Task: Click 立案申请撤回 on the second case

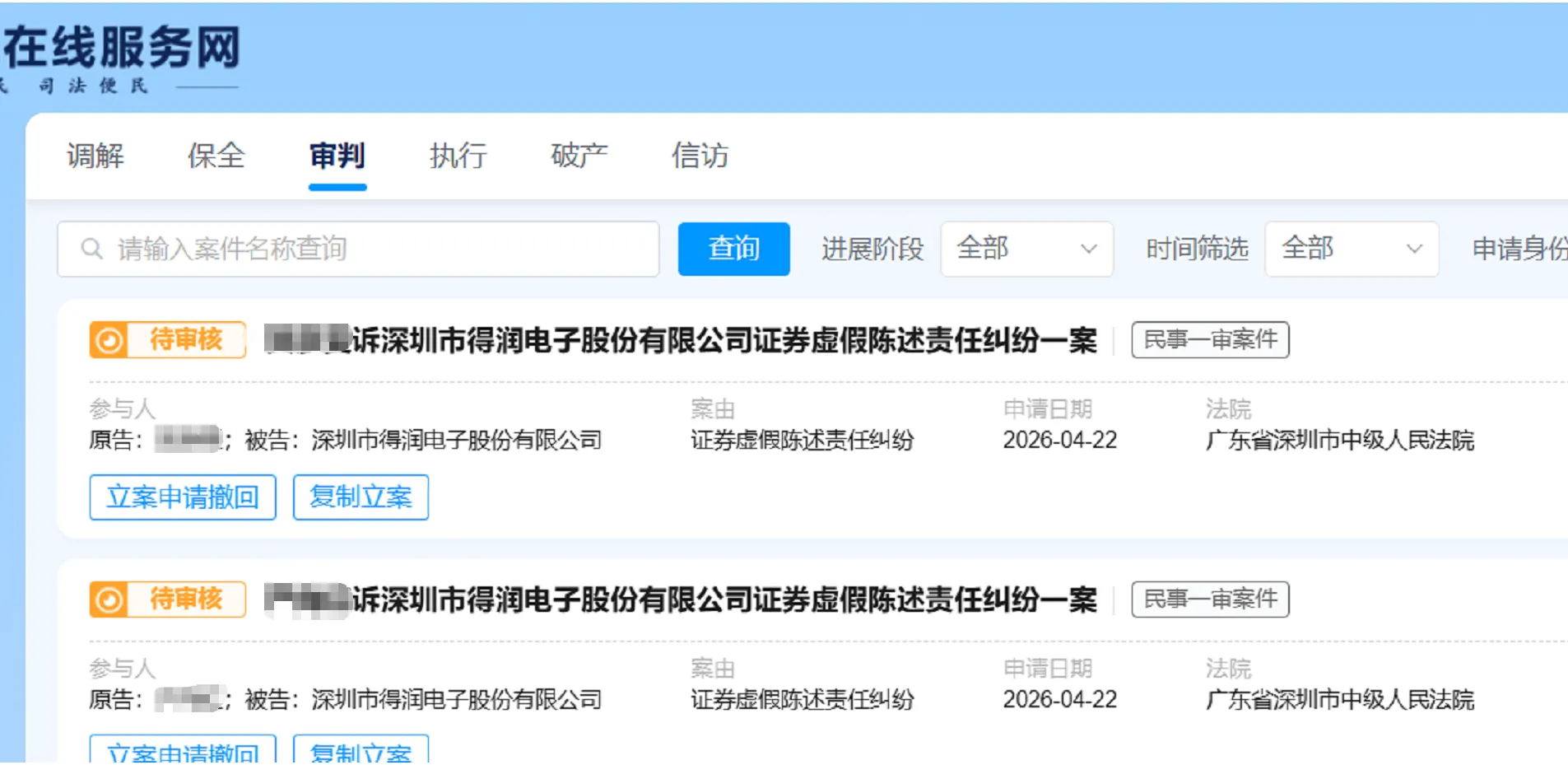Action: click(183, 749)
